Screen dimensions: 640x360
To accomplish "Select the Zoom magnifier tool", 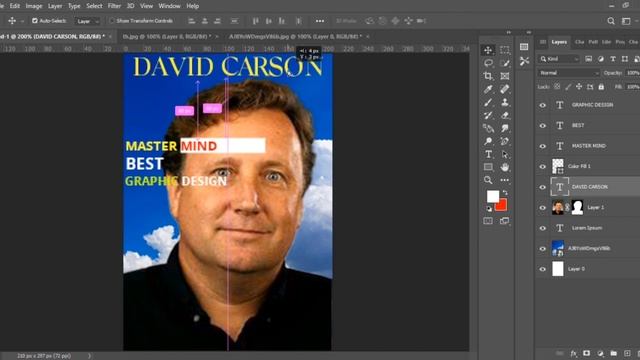I will pyautogui.click(x=488, y=180).
